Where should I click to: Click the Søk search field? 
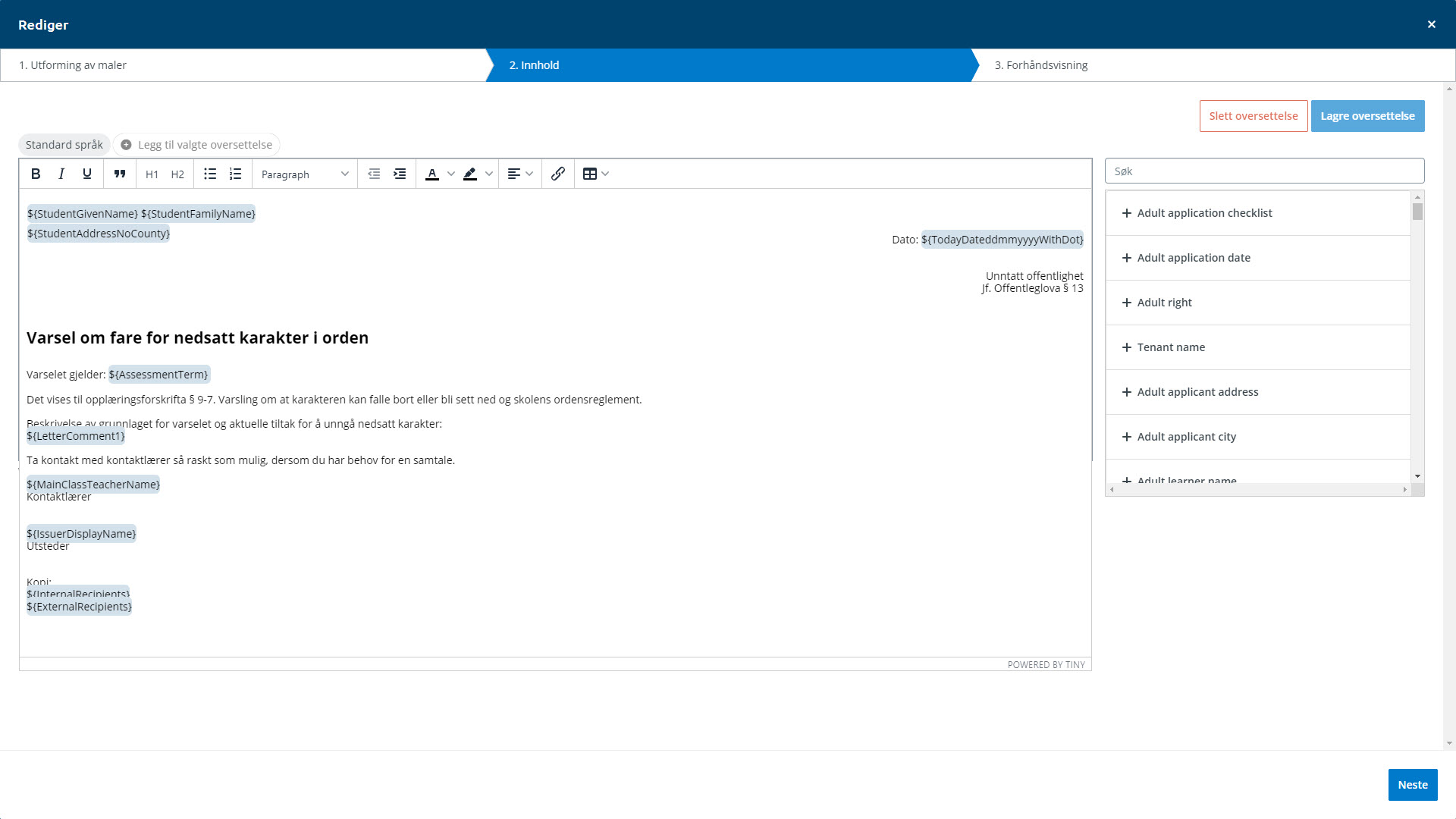(x=1264, y=171)
